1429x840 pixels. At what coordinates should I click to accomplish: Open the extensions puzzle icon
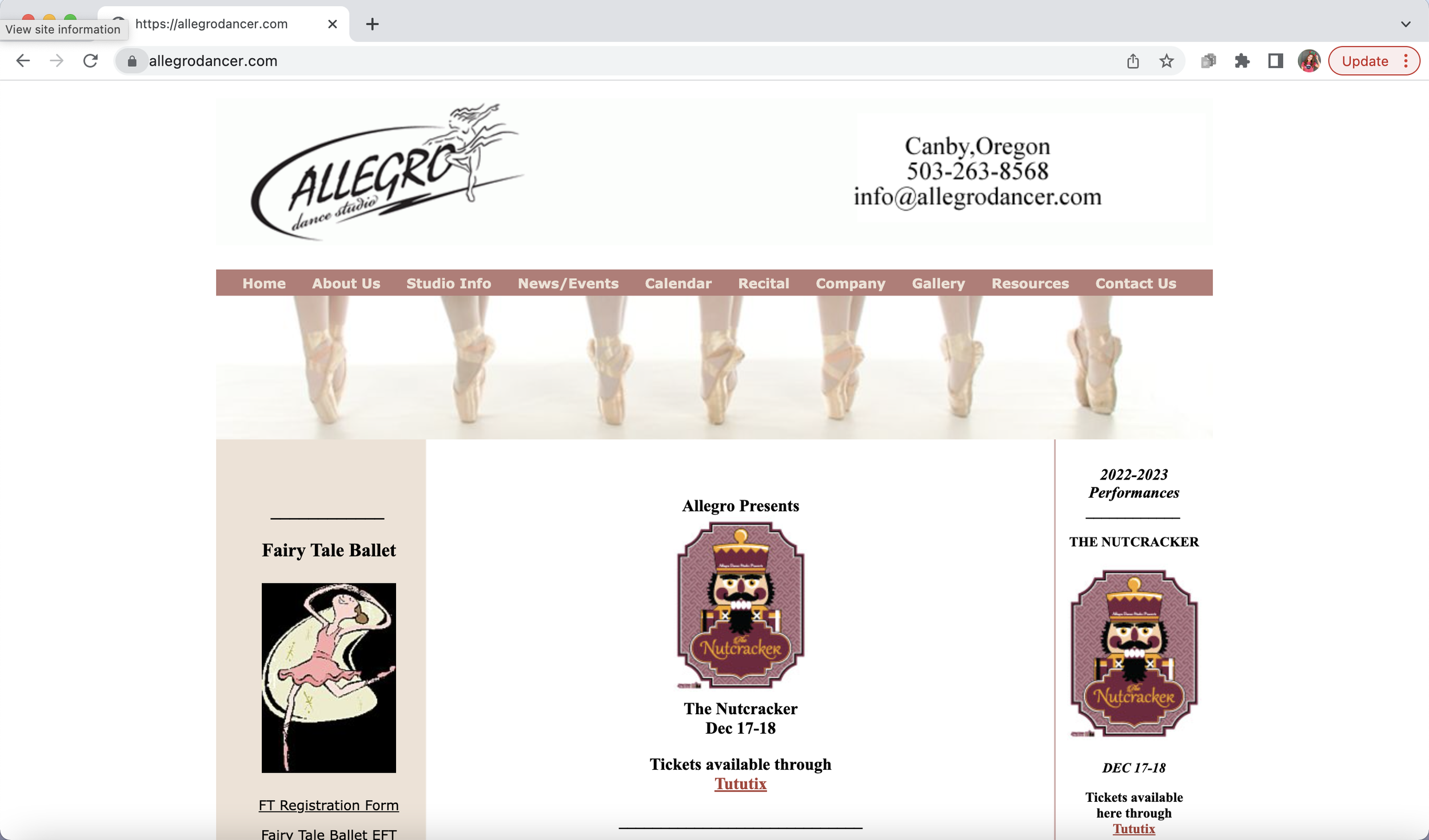point(1242,61)
